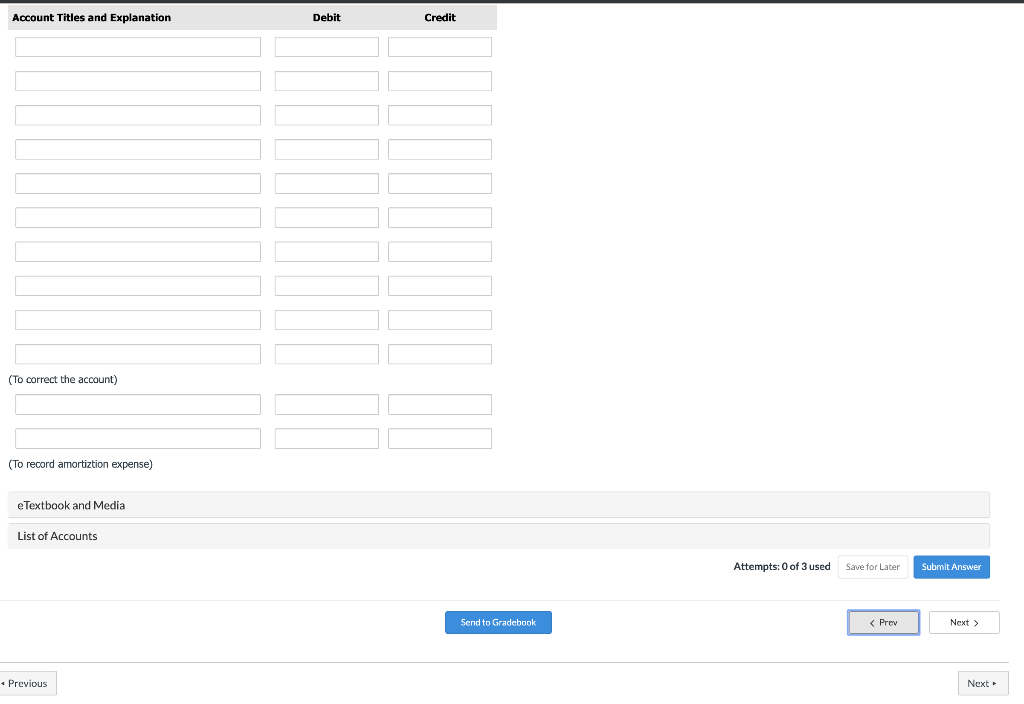Select third row Account Titles field
1024x704 pixels.
coord(138,115)
